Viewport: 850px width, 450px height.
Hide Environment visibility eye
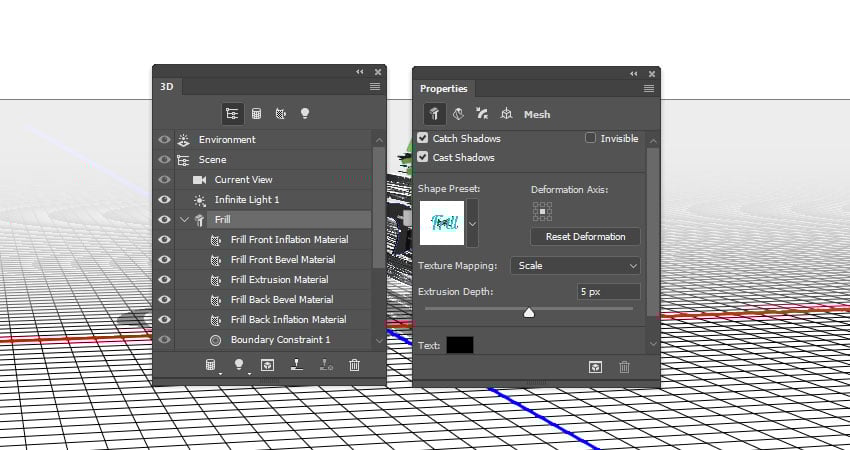[164, 139]
